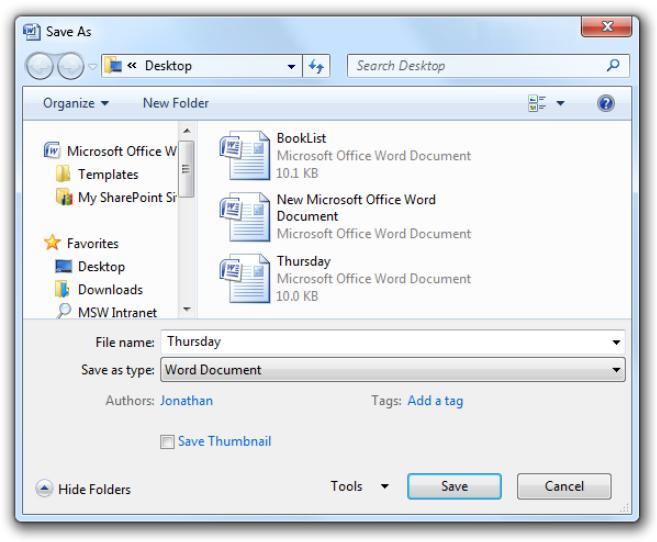Viewport: 657px width, 542px height.
Task: Select the Thursday file name in list
Action: pos(304,261)
